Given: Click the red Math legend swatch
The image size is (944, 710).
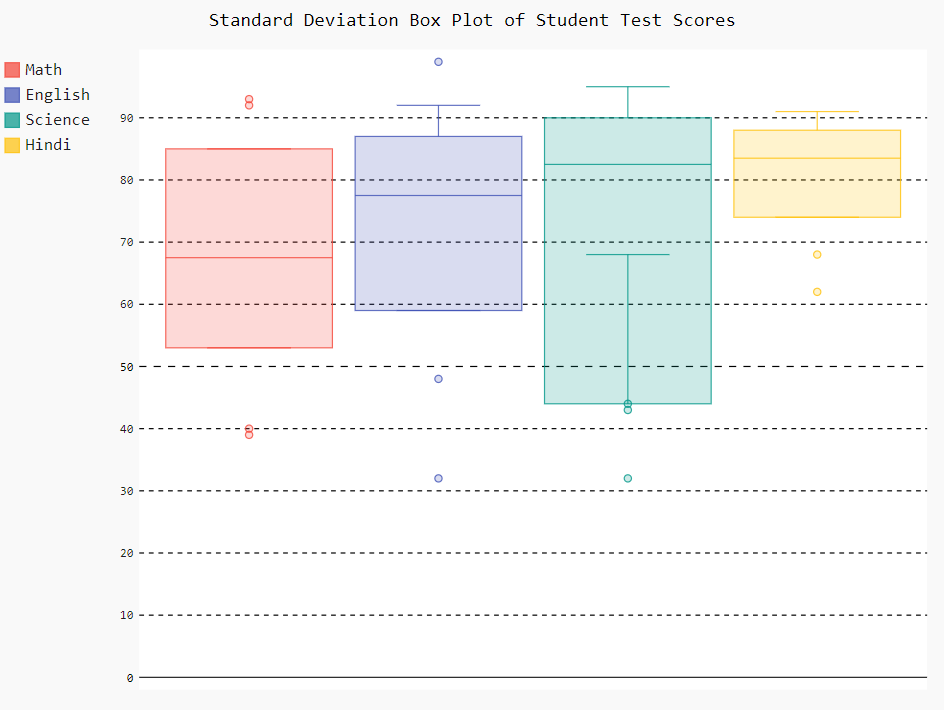Looking at the screenshot, I should [12, 70].
